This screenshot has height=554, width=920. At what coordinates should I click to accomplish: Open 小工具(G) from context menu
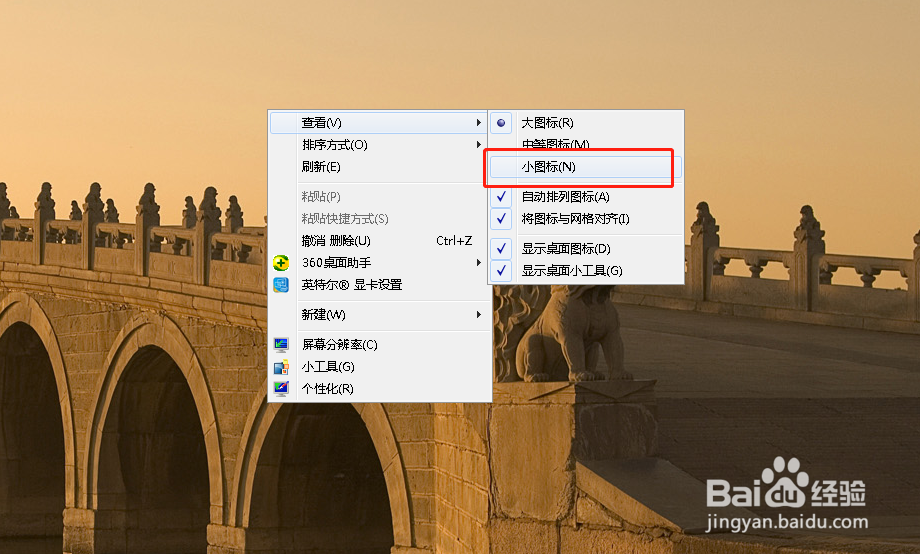point(379,367)
